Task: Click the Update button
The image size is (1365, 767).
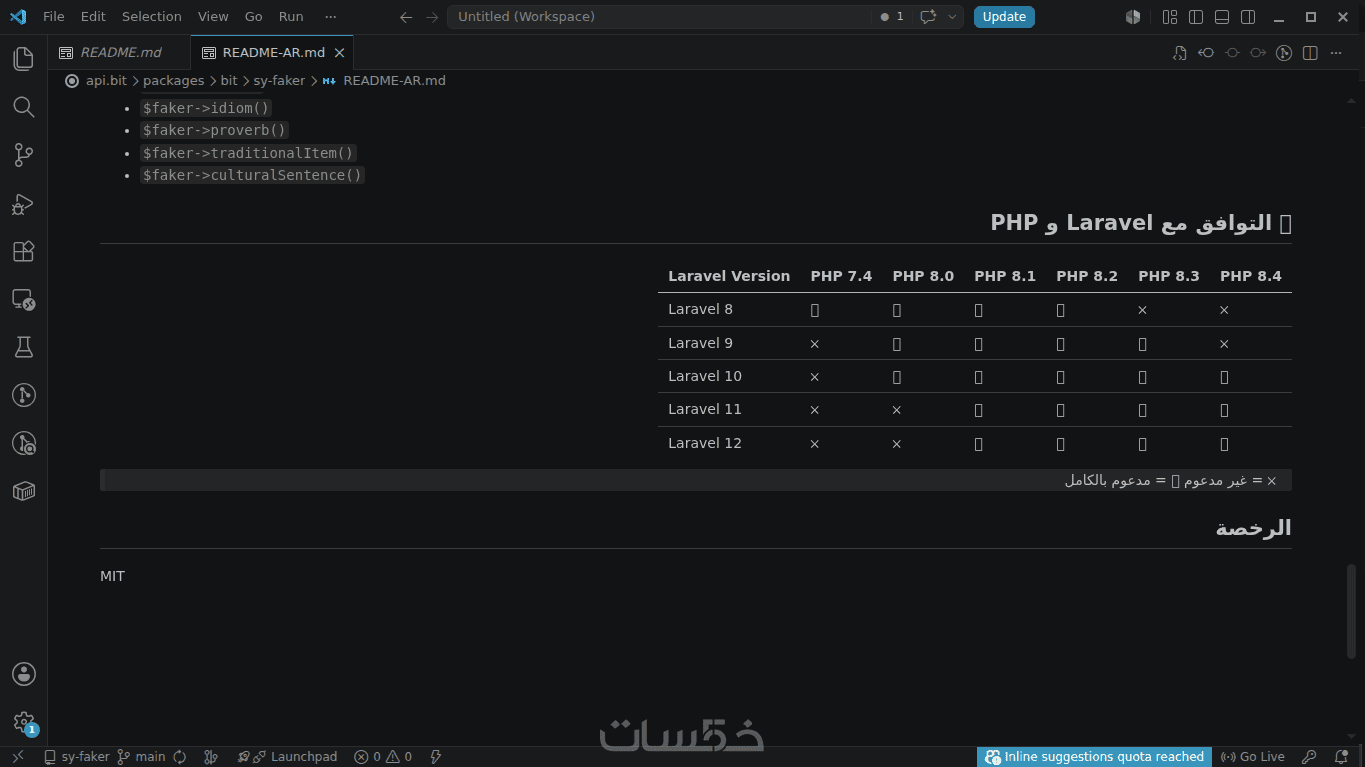Action: [1004, 17]
